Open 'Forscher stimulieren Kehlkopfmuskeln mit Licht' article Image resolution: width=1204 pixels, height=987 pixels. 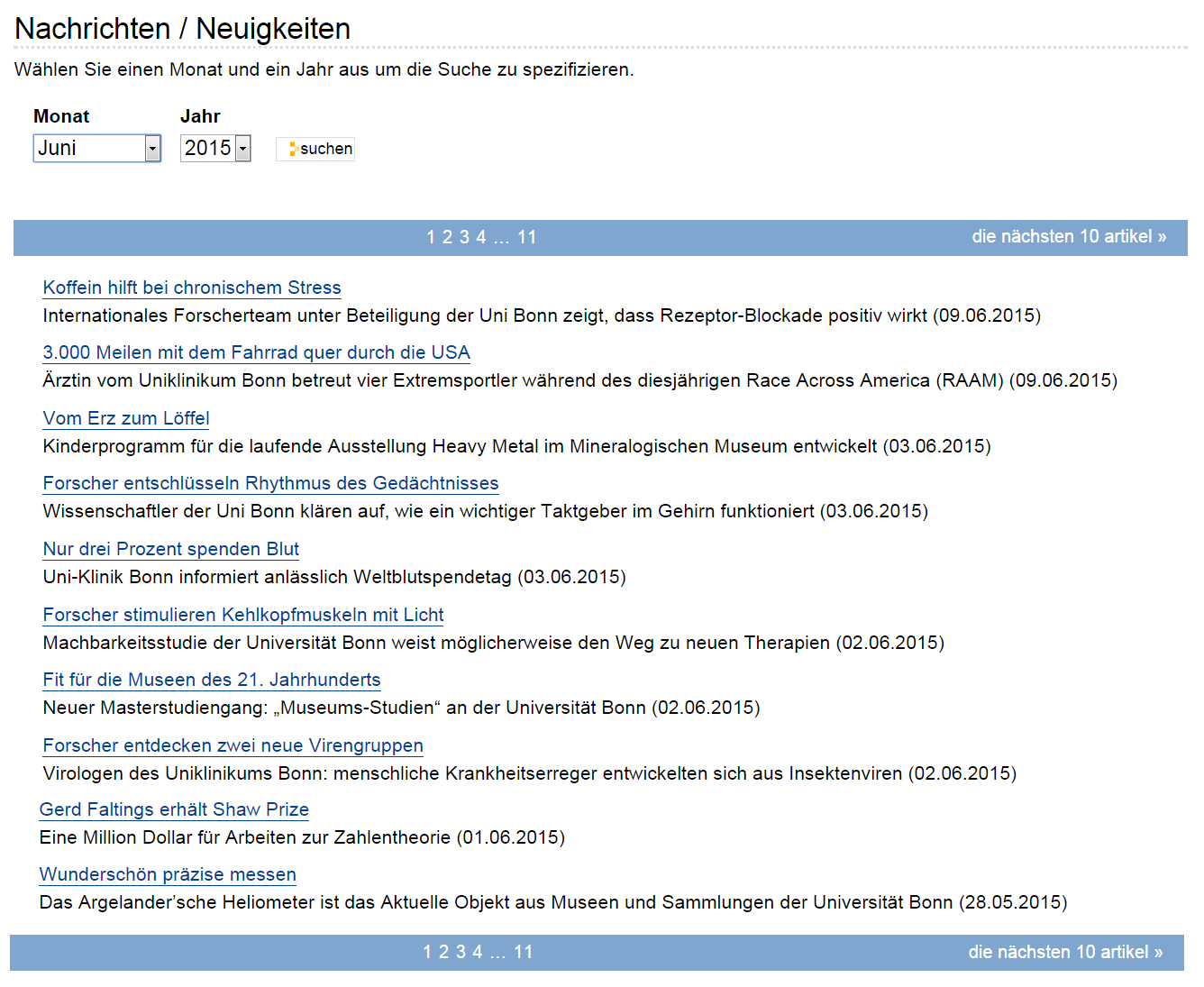(x=243, y=615)
